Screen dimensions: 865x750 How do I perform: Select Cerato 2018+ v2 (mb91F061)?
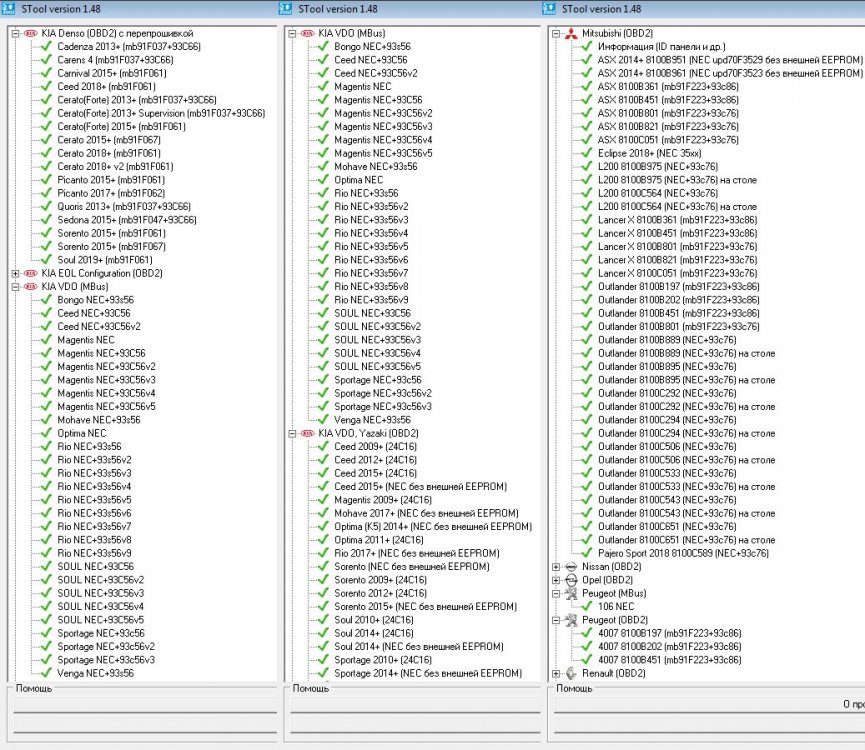click(x=115, y=167)
